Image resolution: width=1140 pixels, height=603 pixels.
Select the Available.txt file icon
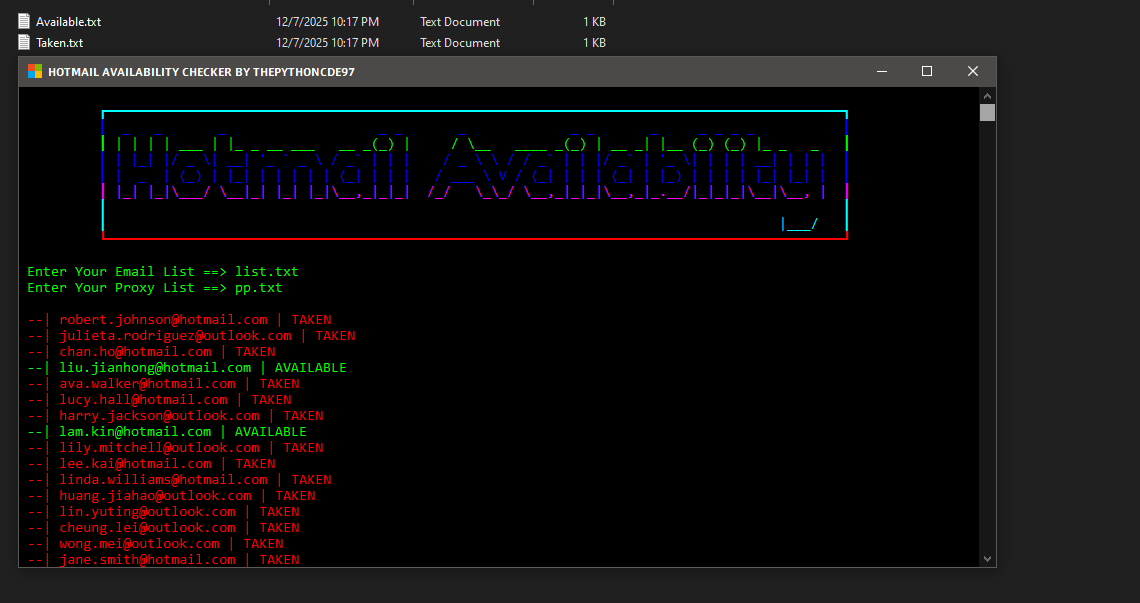coord(24,21)
